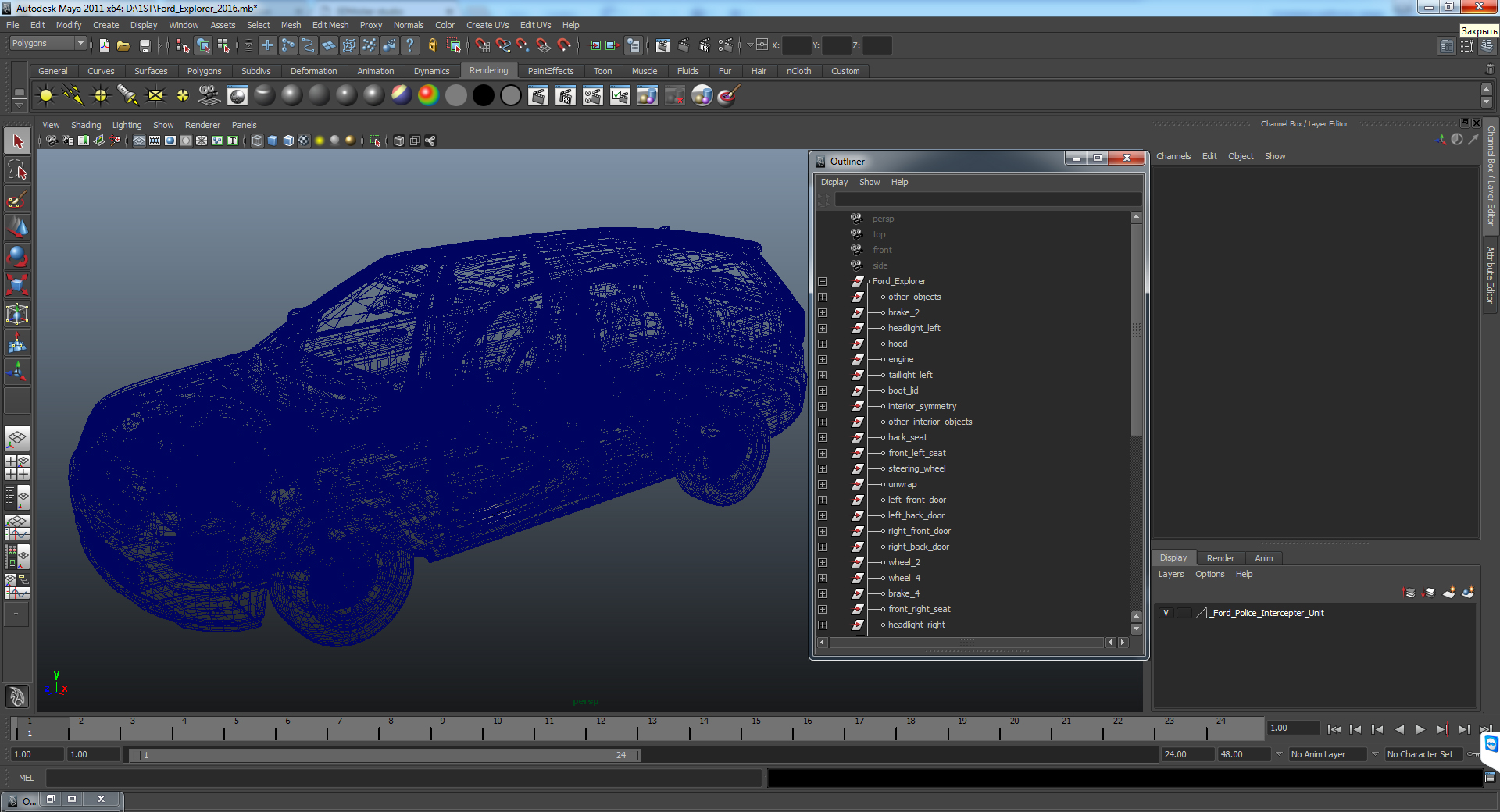Create new scene icon
The image size is (1500, 812).
point(104,45)
